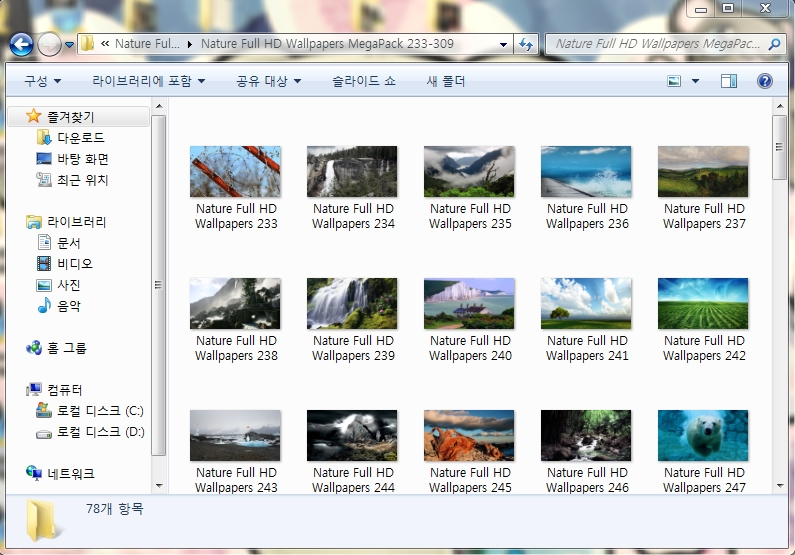Select Nature Full HD Wallpapers 247 thumbnail

click(703, 435)
